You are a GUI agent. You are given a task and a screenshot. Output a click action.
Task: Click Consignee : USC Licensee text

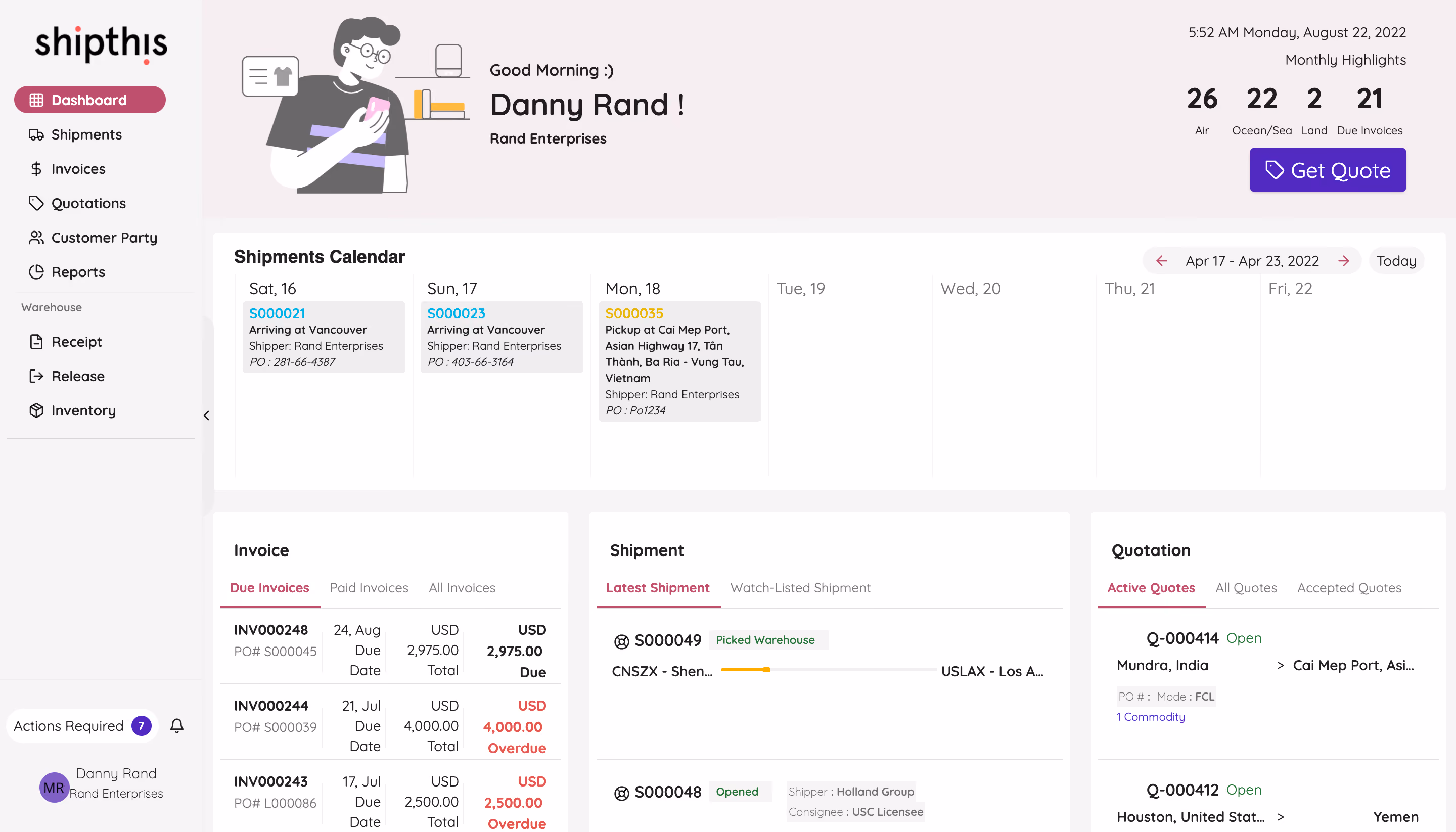coord(855,812)
